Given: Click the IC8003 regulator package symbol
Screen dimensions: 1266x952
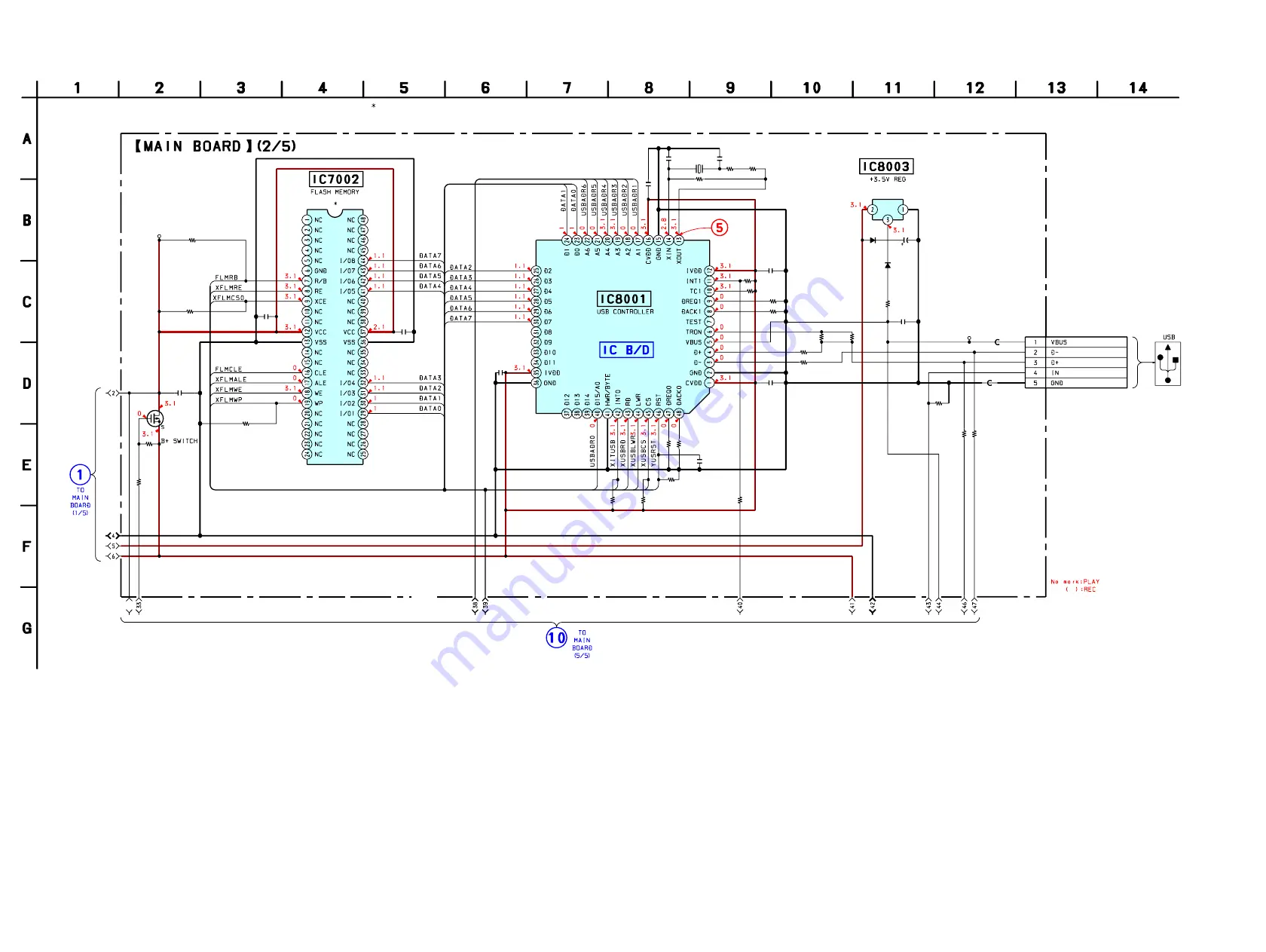Looking at the screenshot, I should coord(888,210).
